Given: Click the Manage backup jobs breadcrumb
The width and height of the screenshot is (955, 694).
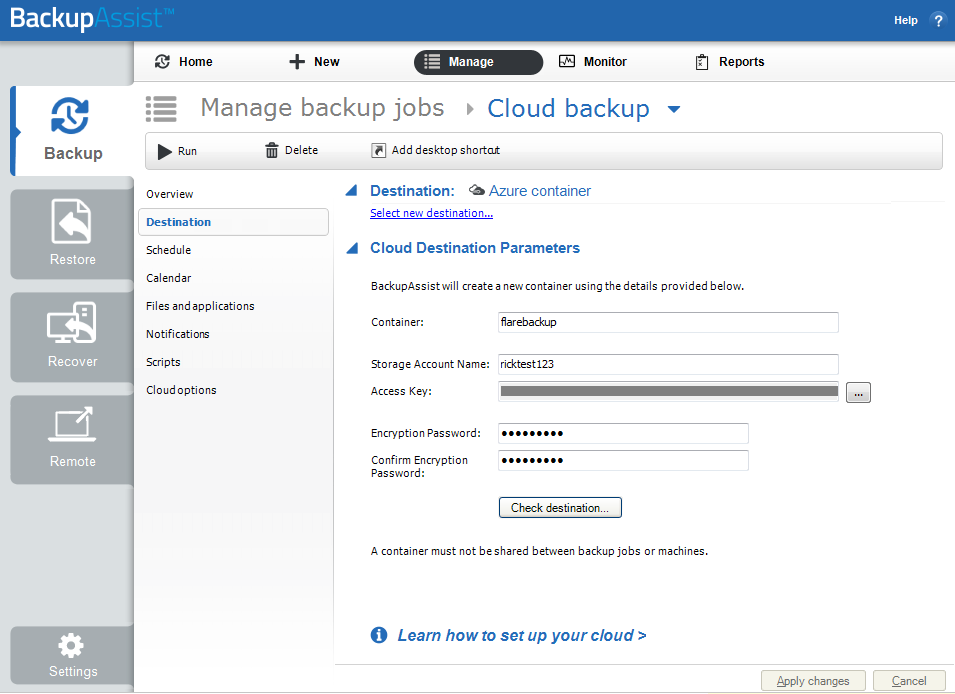Looking at the screenshot, I should (323, 108).
